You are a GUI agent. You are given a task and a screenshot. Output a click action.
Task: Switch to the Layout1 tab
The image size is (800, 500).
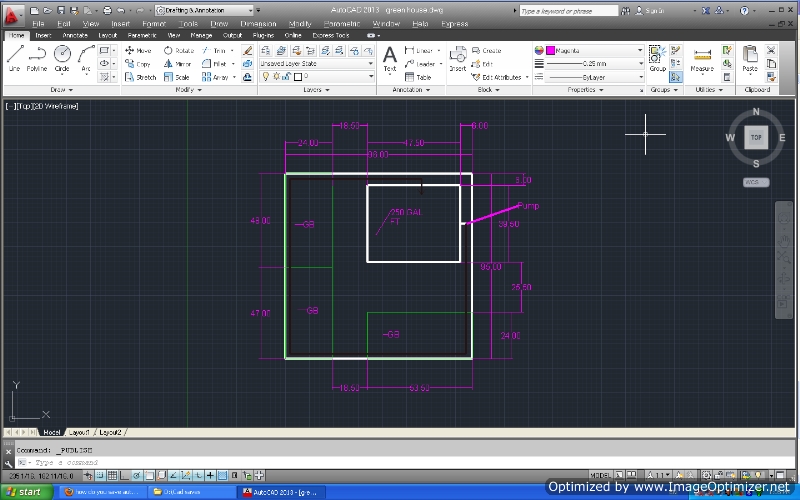(x=79, y=432)
